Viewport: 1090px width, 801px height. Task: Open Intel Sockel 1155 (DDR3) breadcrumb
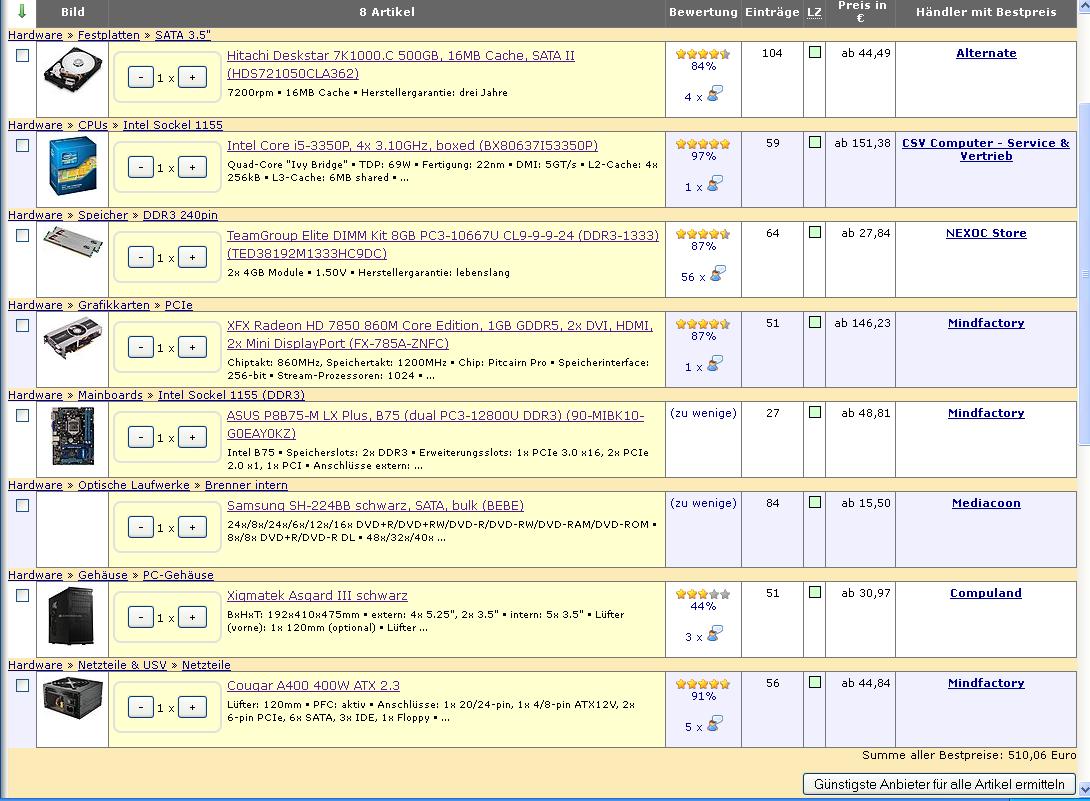click(x=231, y=395)
